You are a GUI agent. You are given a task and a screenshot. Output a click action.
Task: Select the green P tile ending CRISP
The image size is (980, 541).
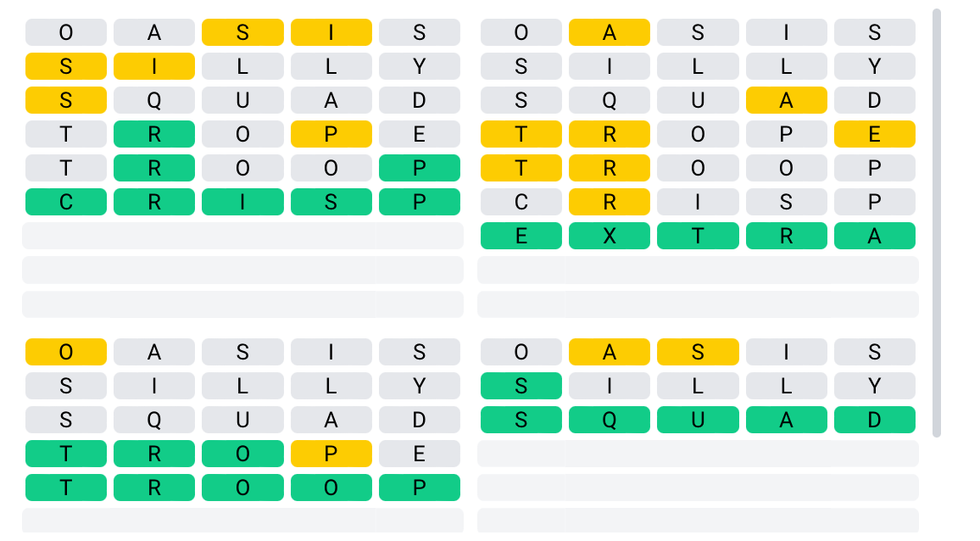[419, 202]
